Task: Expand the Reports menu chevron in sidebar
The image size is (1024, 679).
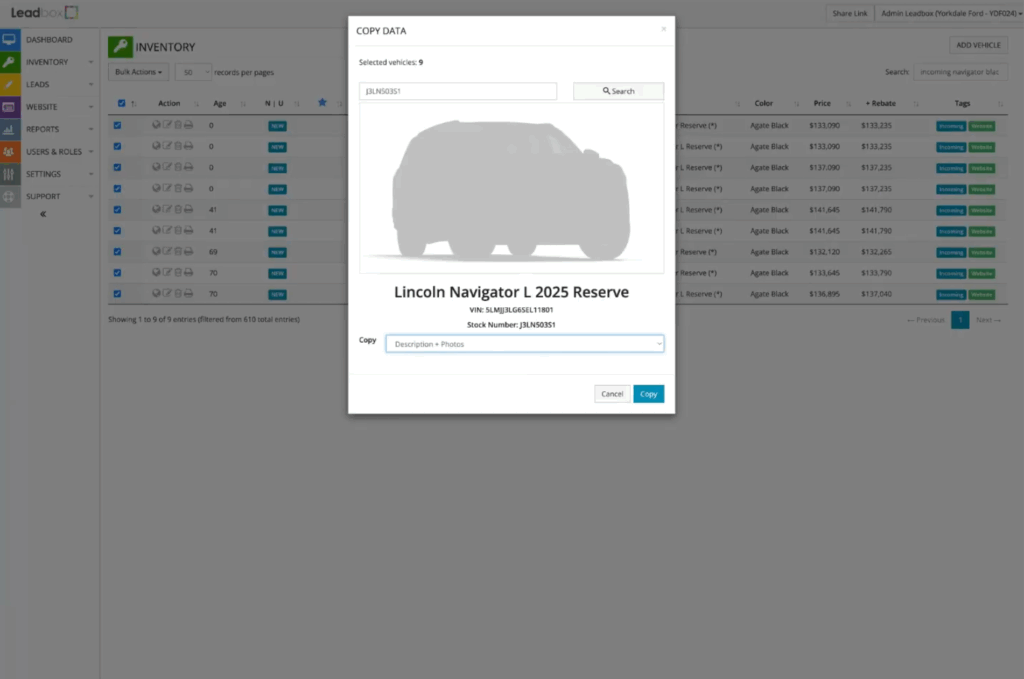Action: click(91, 129)
